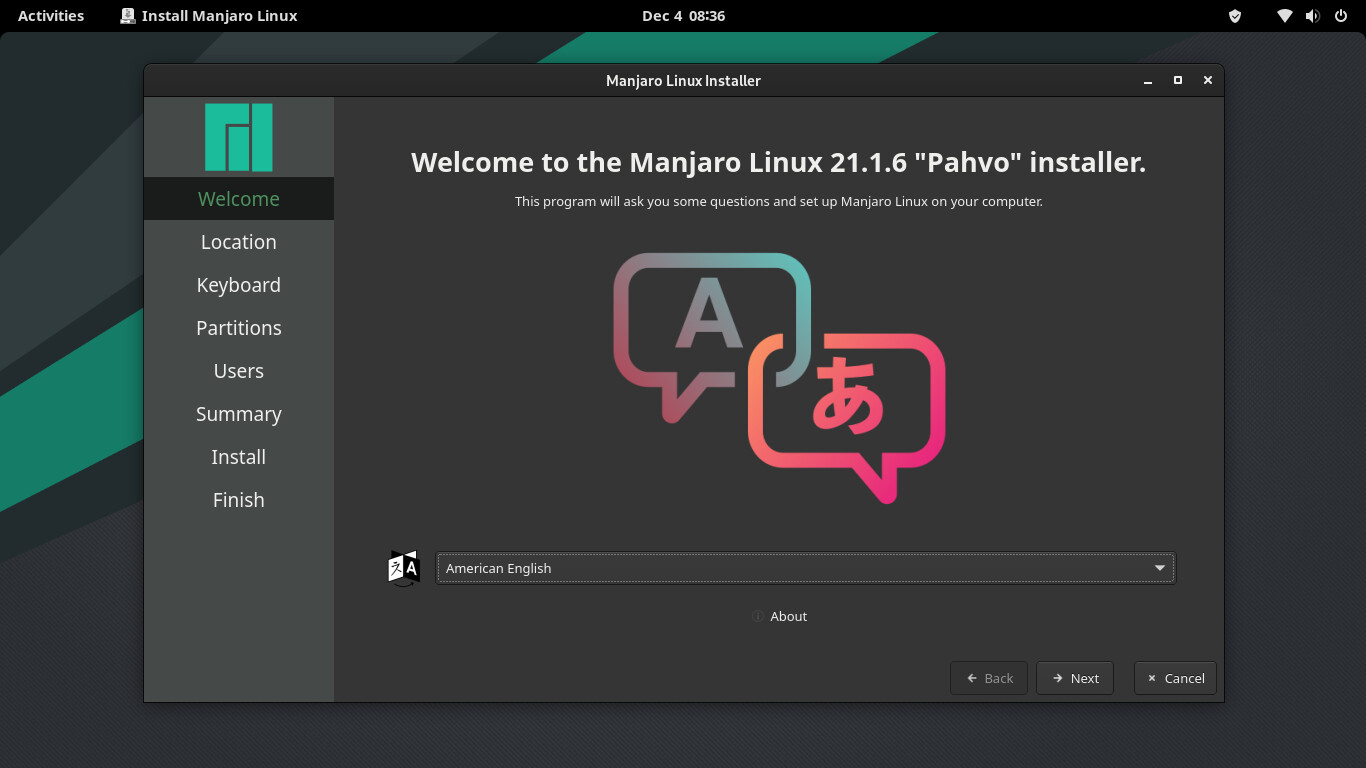
Task: Click the clock showing Dec 4 08:36
Action: [683, 16]
